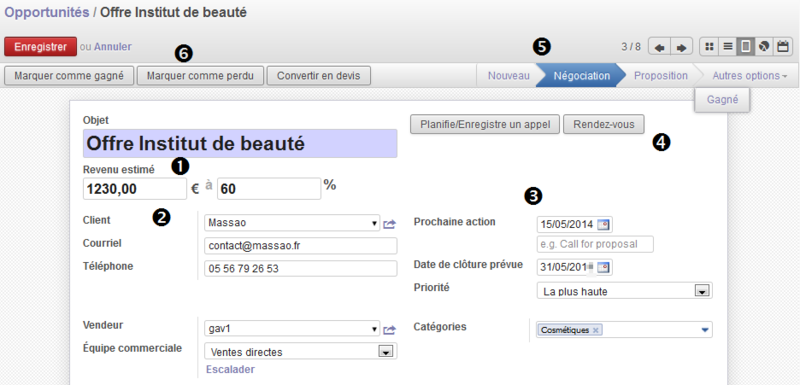Switch to graph view icon
This screenshot has height=385, width=800.
(x=764, y=47)
